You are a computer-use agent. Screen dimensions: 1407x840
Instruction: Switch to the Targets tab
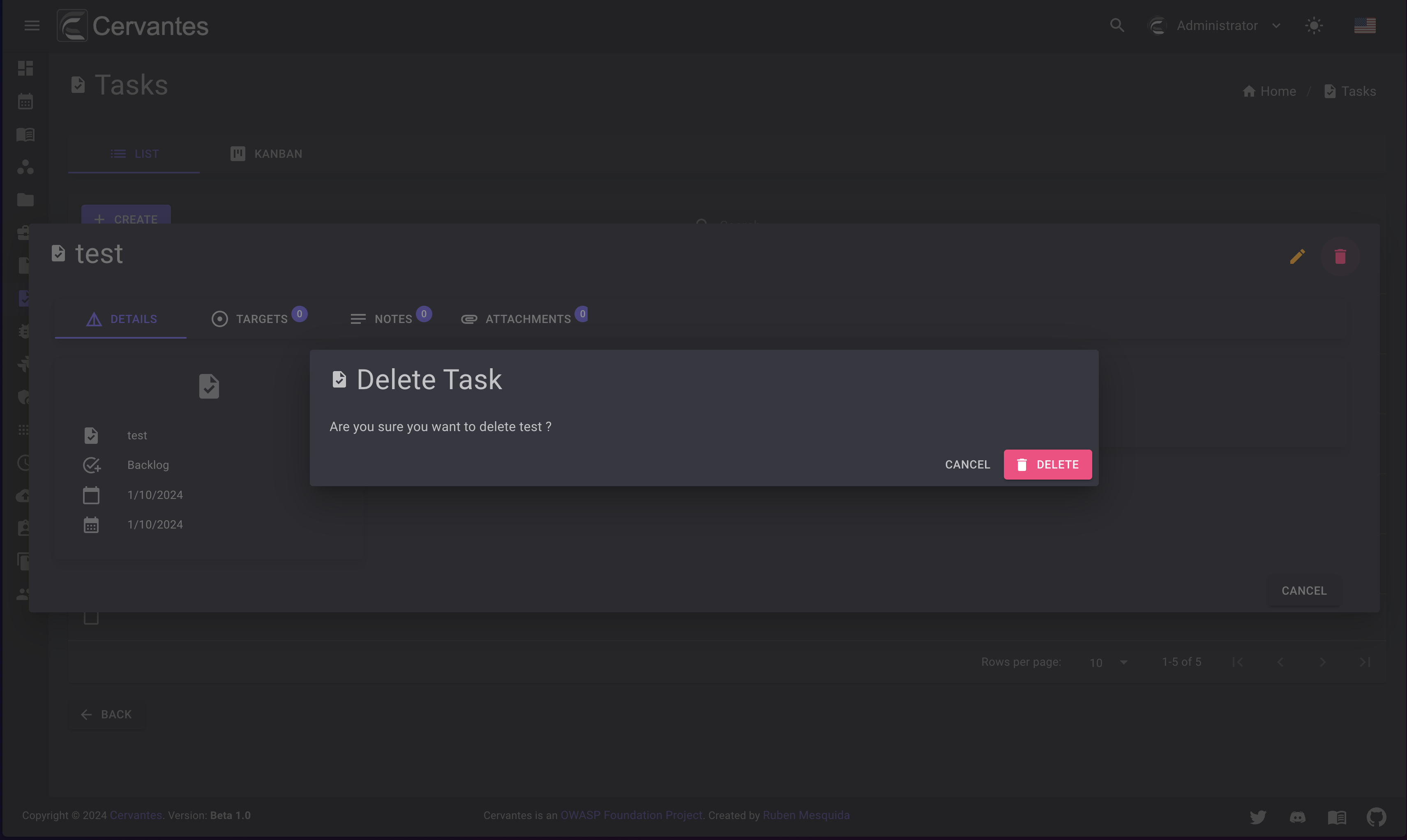(258, 318)
